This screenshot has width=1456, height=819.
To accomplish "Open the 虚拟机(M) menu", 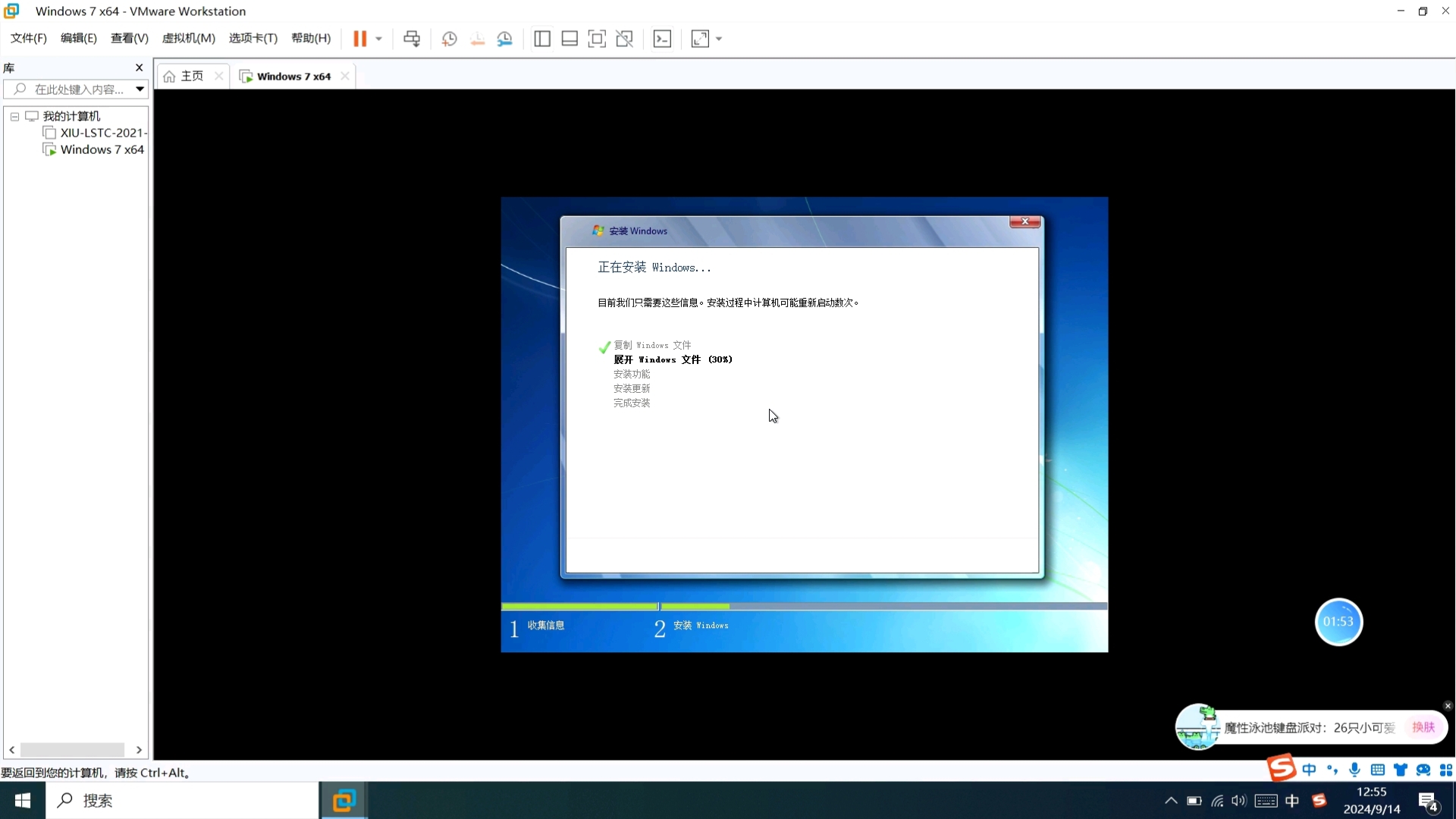I will coord(189,38).
